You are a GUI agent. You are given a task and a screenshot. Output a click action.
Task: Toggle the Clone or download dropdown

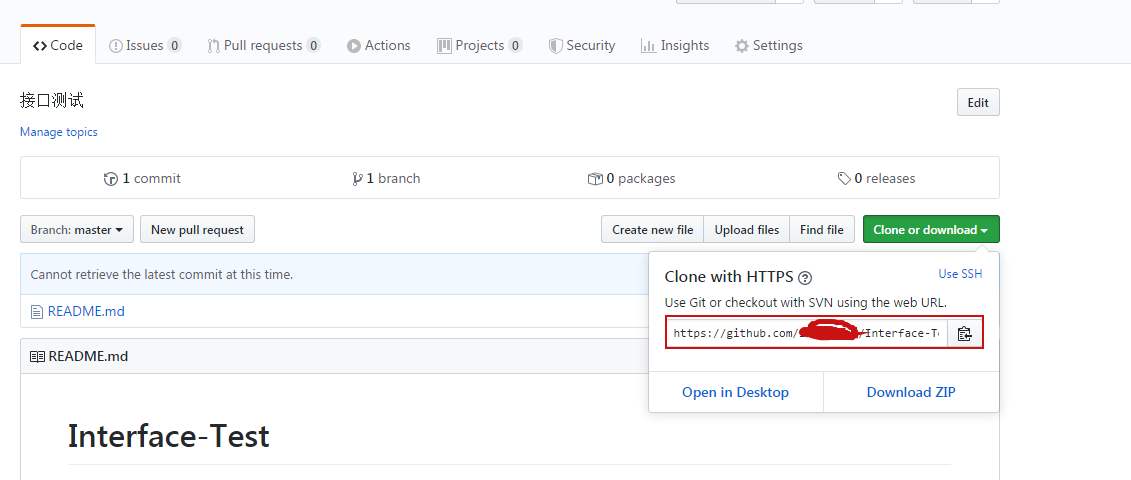click(931, 230)
